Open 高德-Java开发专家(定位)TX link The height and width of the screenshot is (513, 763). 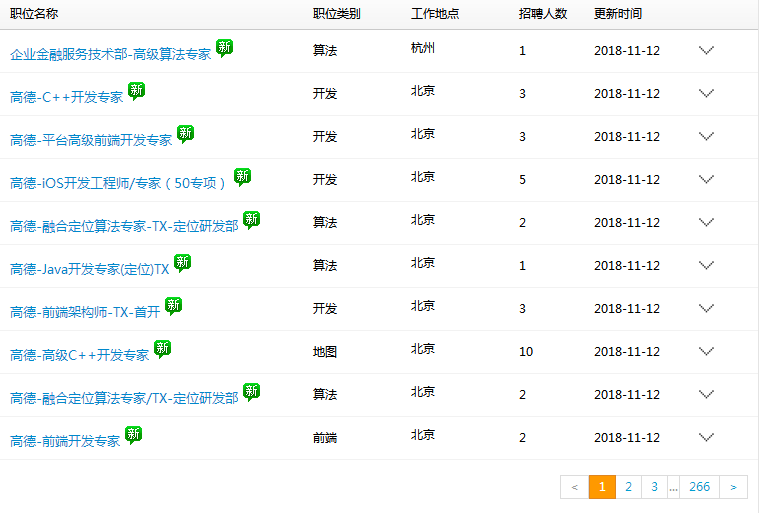coord(90,269)
